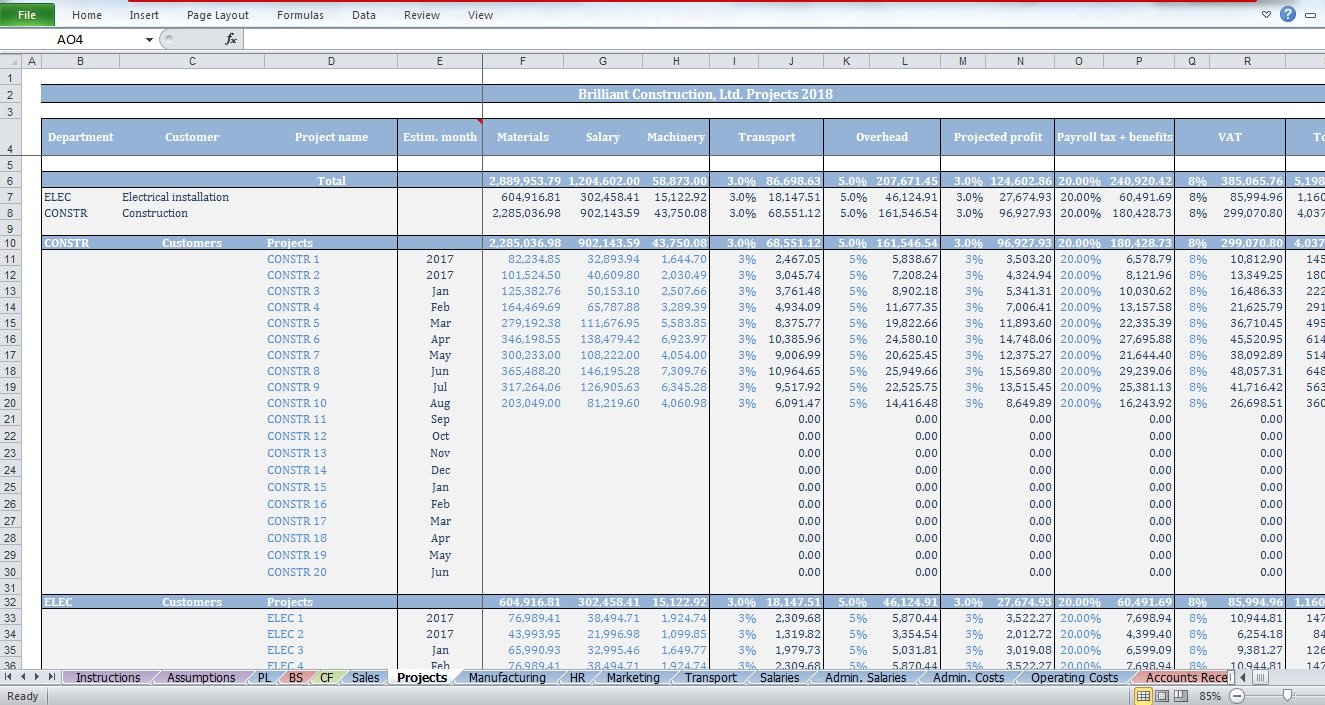Click the CONSTR 5 project name cell

293,323
